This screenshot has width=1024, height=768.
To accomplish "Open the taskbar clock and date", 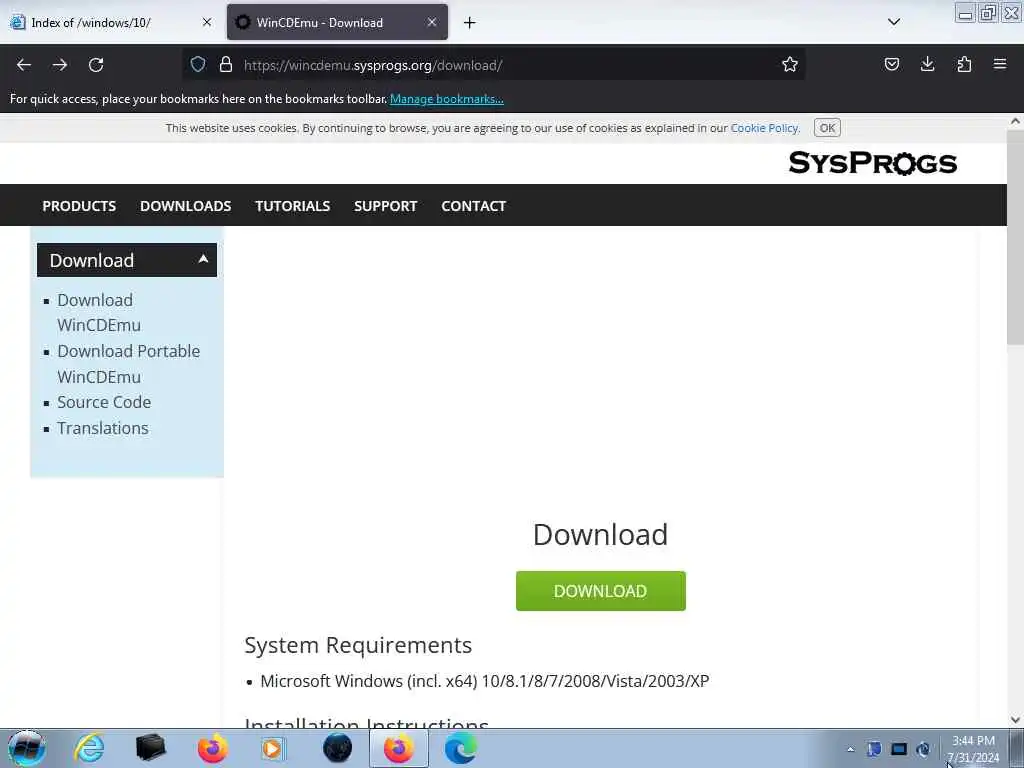I will (973, 749).
